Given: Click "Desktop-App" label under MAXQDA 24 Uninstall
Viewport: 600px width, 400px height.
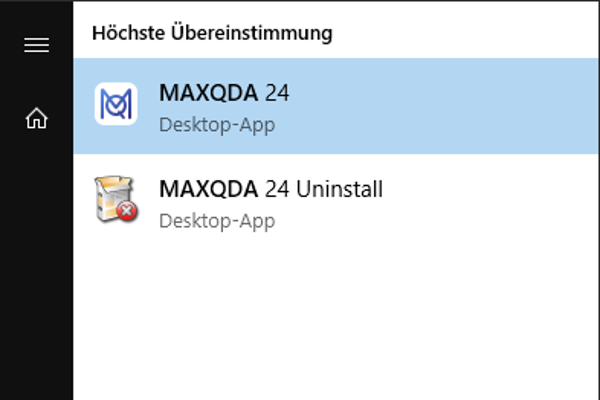Looking at the screenshot, I should tap(216, 220).
